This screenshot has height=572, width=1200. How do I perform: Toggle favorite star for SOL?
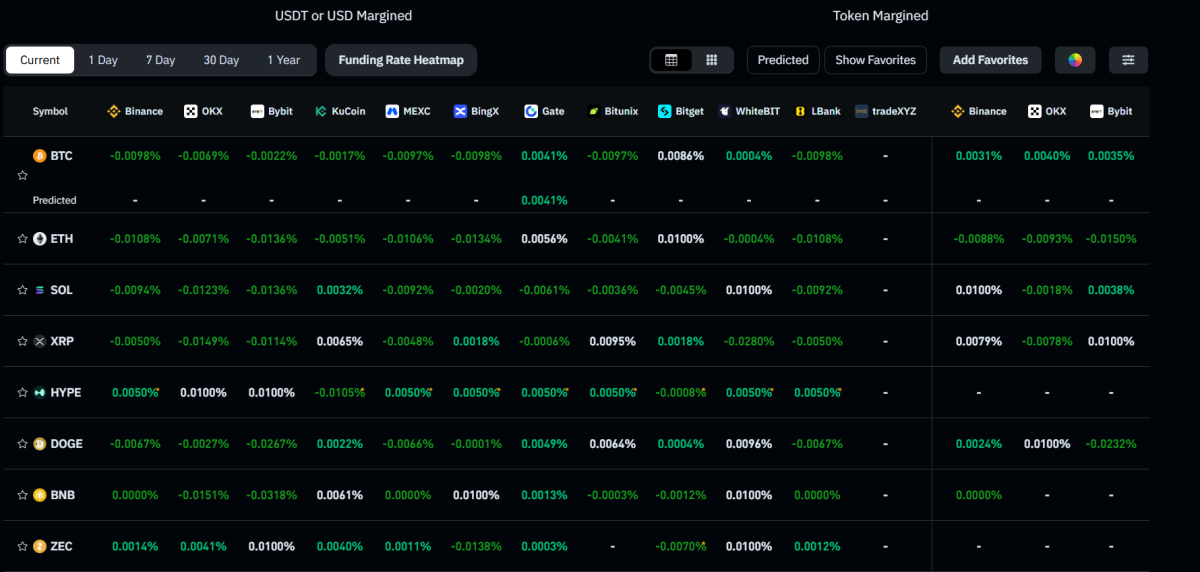click(22, 290)
